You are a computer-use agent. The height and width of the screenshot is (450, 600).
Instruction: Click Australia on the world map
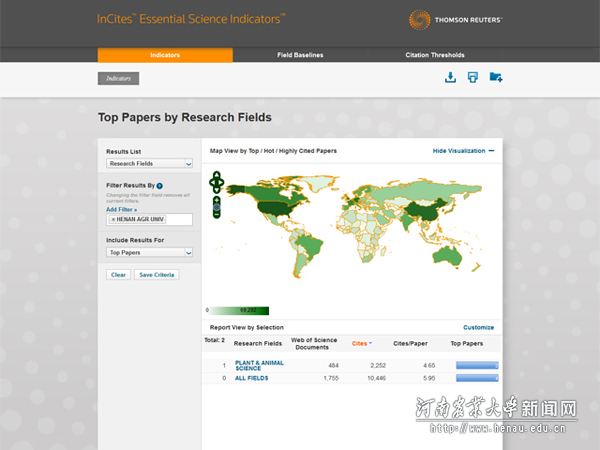pos(448,255)
